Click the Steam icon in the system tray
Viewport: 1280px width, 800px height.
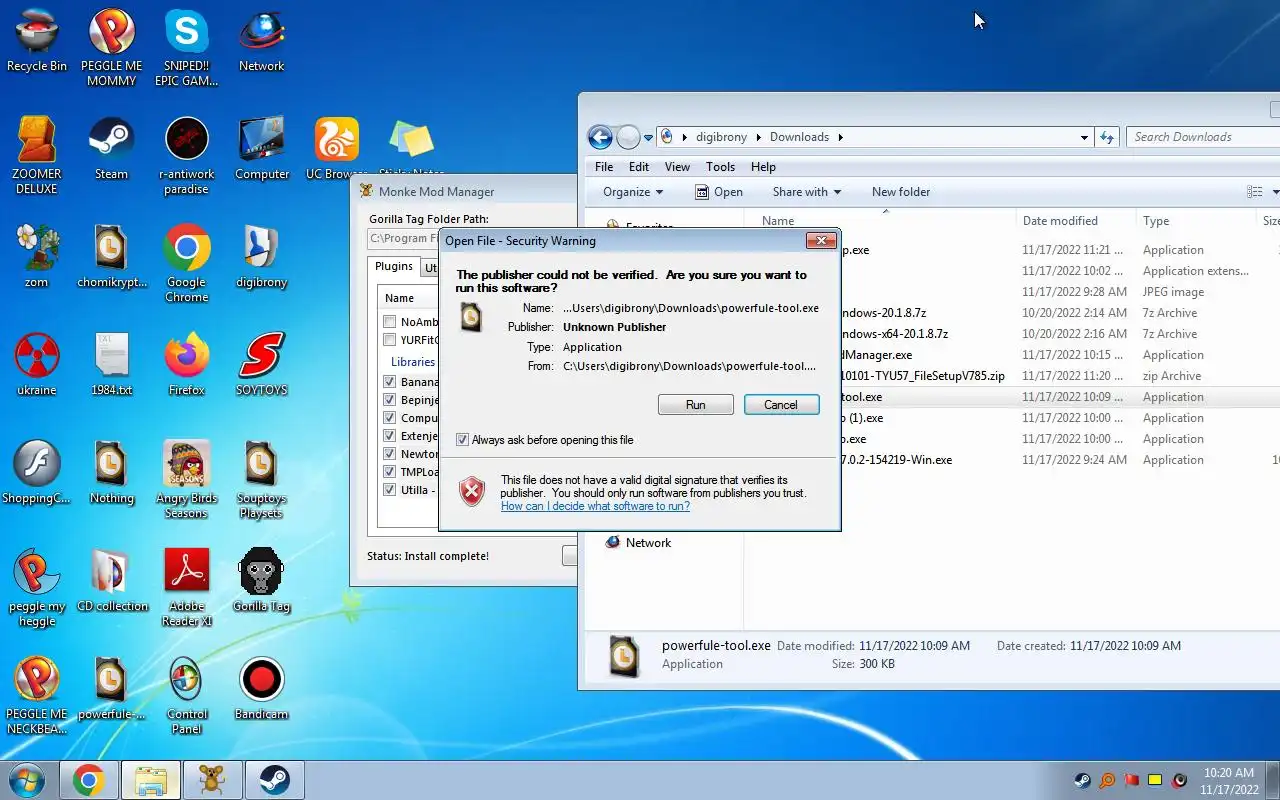pos(1083,780)
